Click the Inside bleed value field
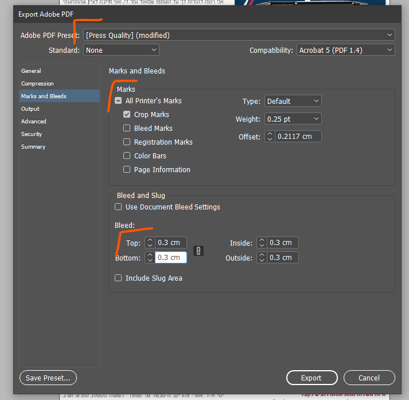 tap(282, 242)
